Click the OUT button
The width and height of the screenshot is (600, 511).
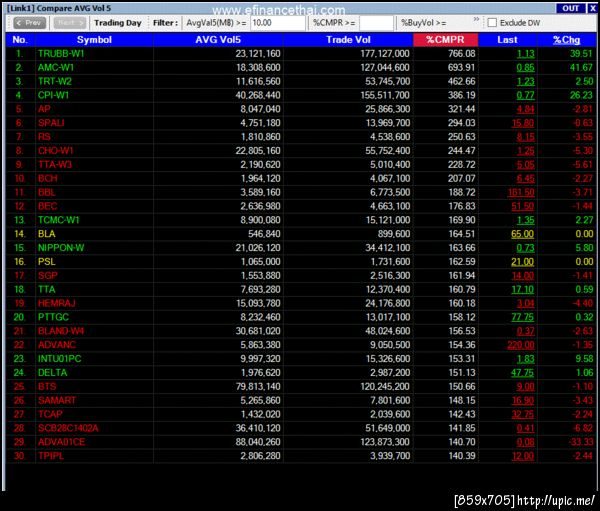coord(570,8)
